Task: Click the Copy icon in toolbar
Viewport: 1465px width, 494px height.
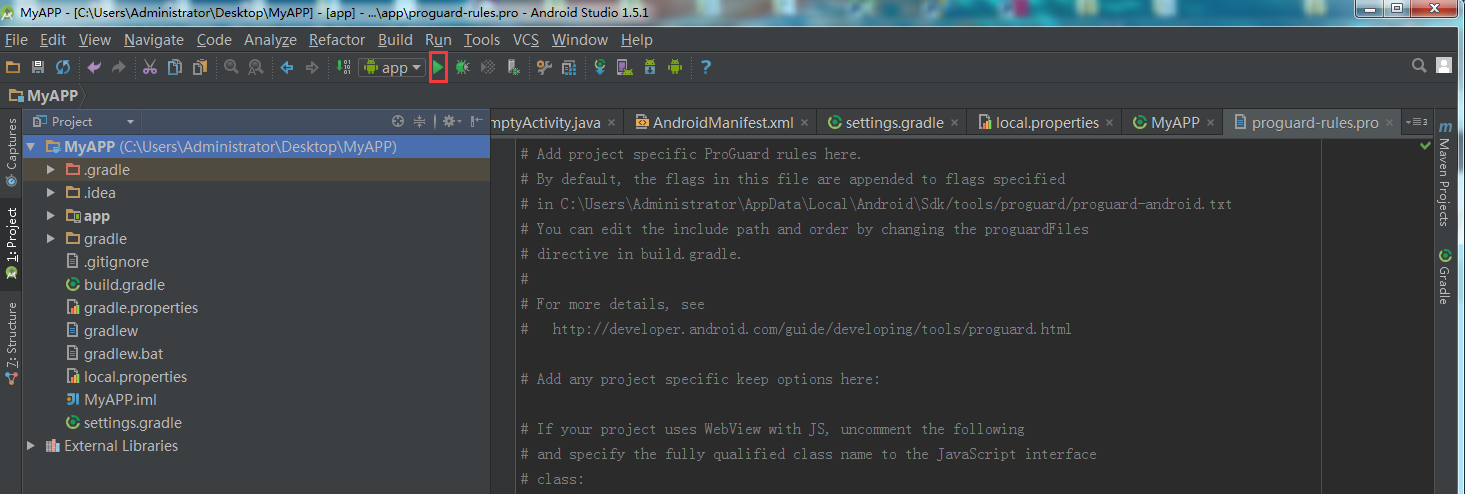Action: (x=175, y=67)
